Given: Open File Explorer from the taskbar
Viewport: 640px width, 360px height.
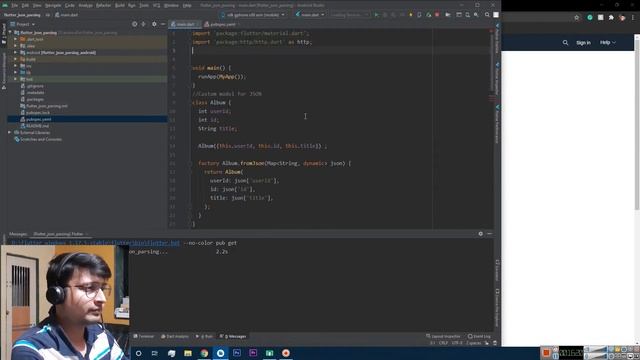Looking at the screenshot, I should 188,353.
